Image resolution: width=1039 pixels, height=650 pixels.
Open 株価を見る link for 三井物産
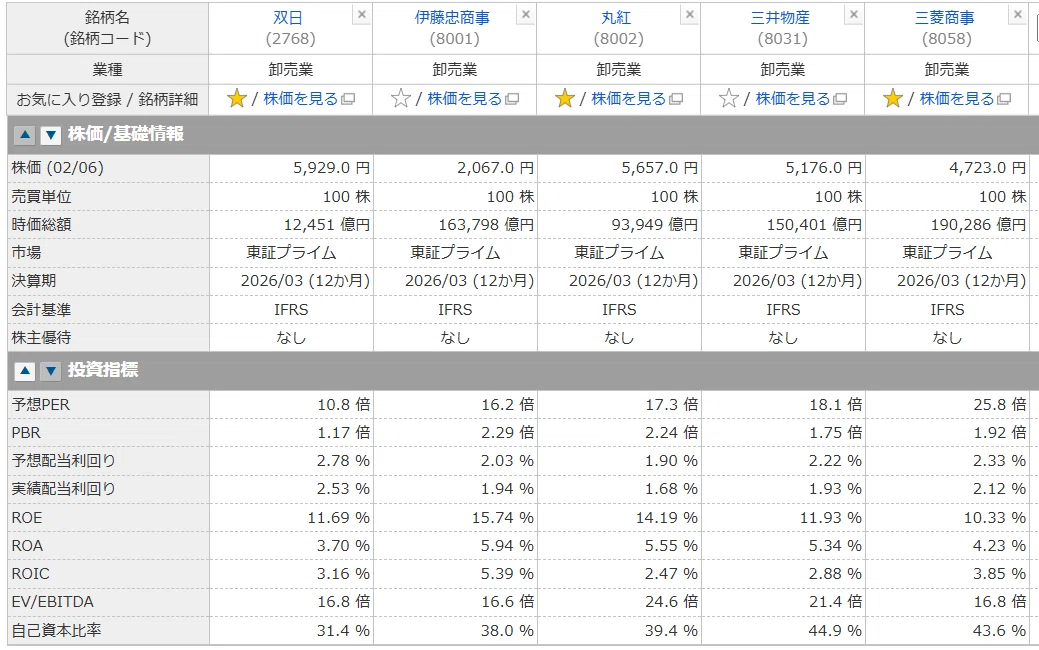point(793,99)
